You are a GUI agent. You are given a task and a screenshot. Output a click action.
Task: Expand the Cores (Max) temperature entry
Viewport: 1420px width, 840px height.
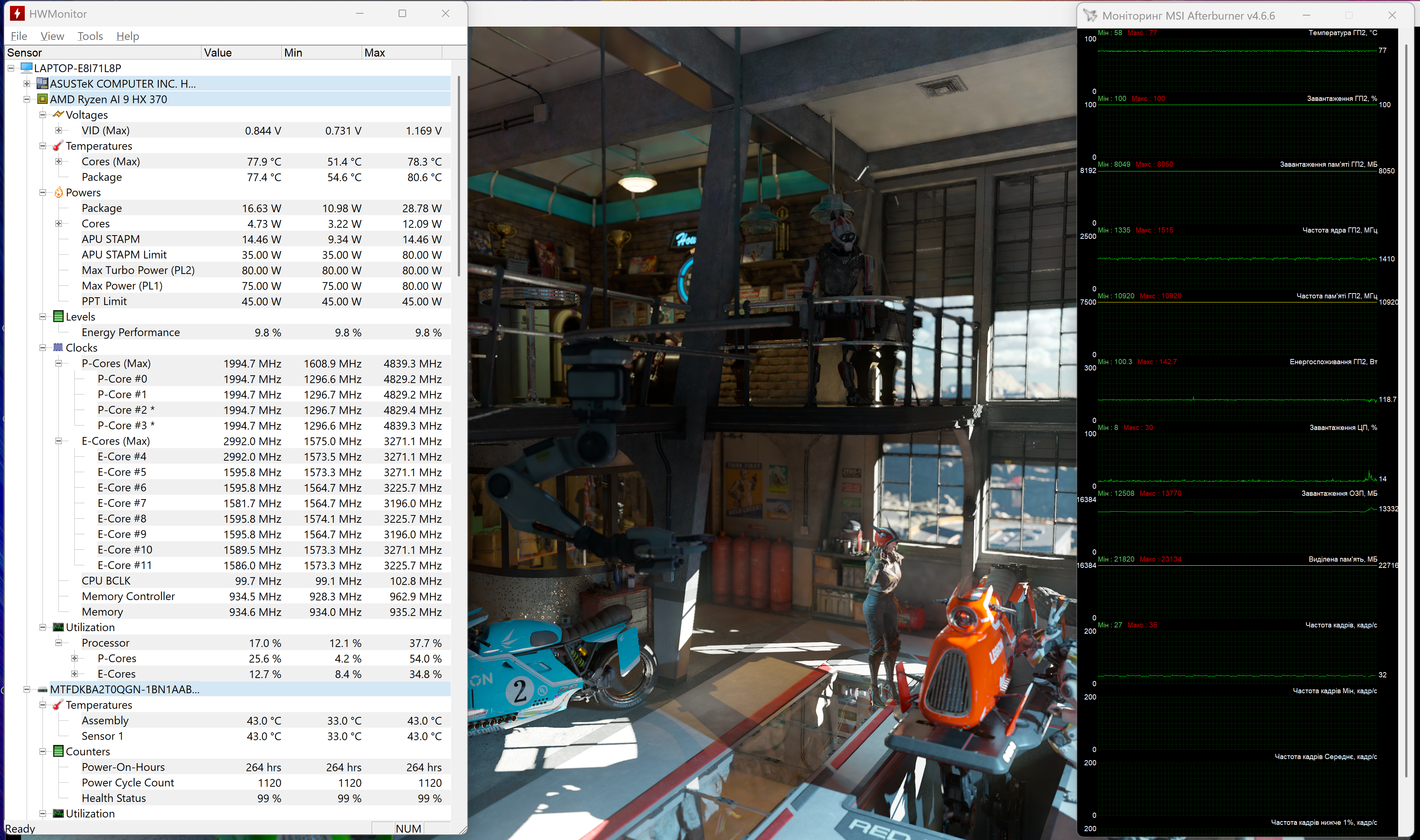coord(58,161)
